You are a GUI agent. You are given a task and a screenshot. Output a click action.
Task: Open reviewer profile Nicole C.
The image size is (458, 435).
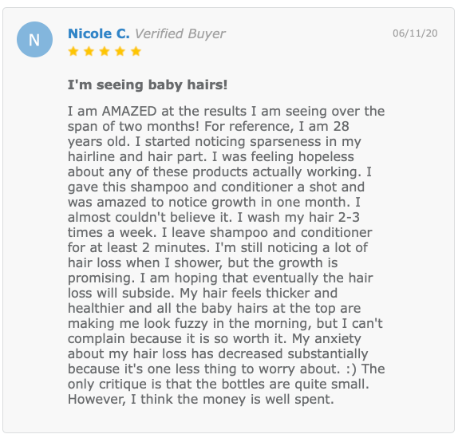[x=99, y=34]
